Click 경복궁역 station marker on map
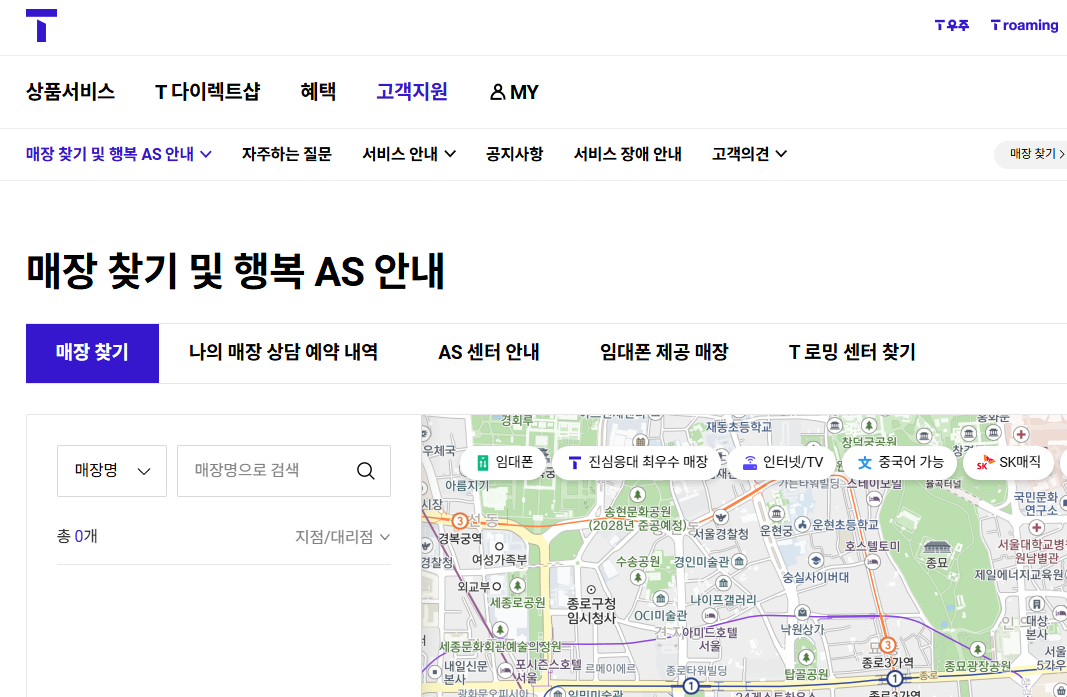1067x697 pixels. pyautogui.click(x=460, y=521)
